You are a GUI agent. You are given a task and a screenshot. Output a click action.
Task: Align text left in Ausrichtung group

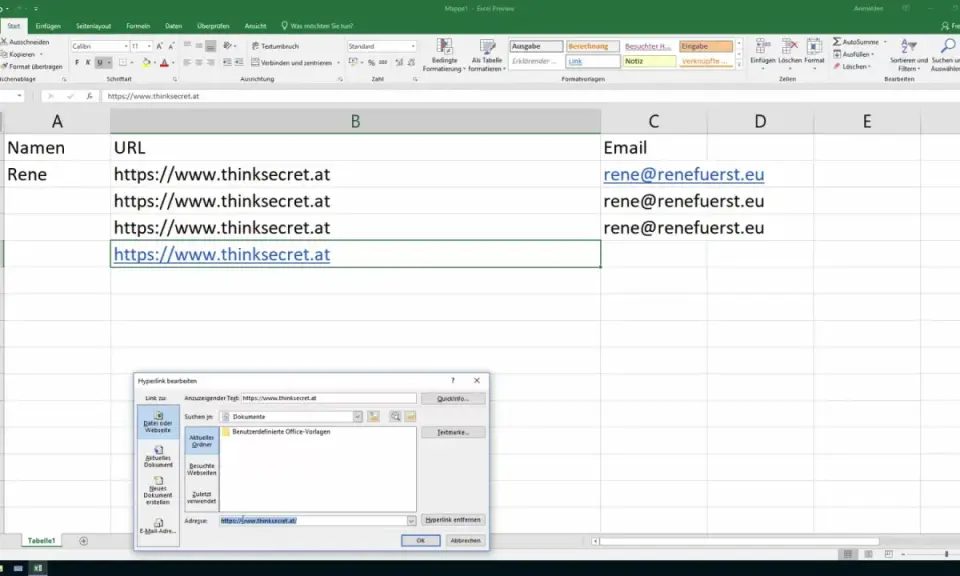(x=187, y=62)
